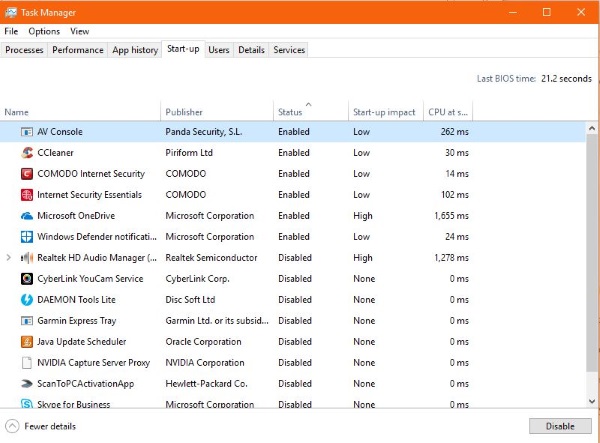
Task: Click the CyberLink YouCam Service icon
Action: click(x=26, y=279)
